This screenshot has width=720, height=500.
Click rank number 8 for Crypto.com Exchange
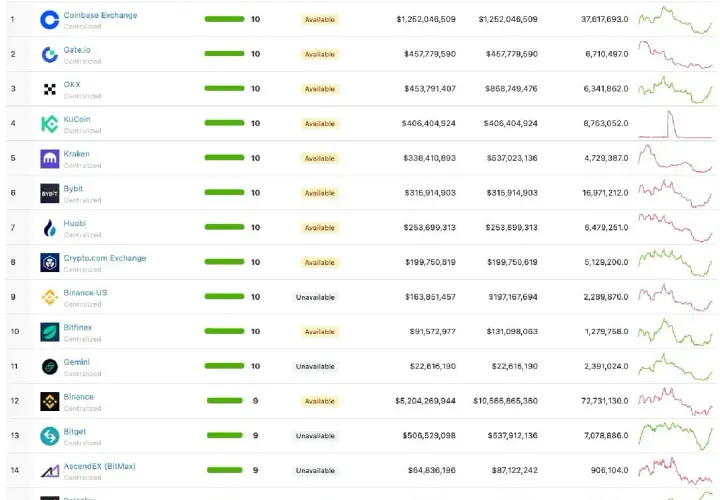(13, 262)
